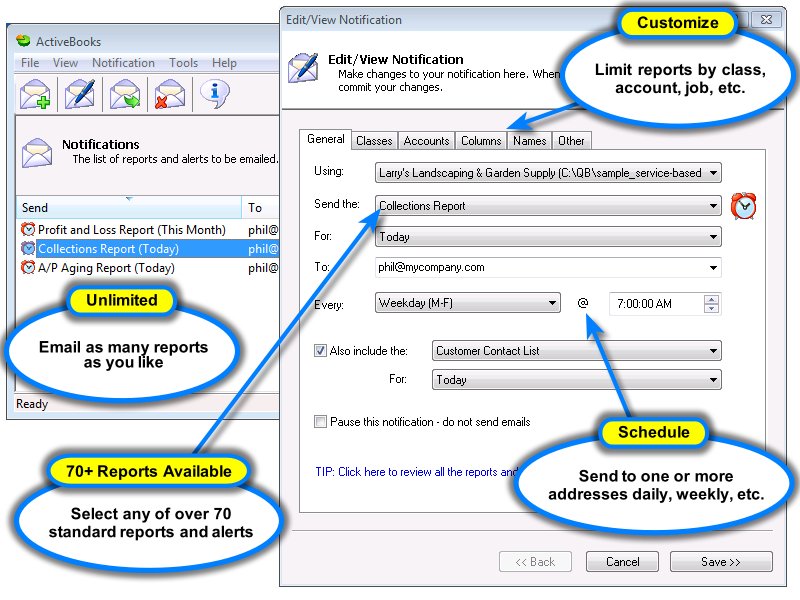Click the Cancel button

pyautogui.click(x=622, y=562)
